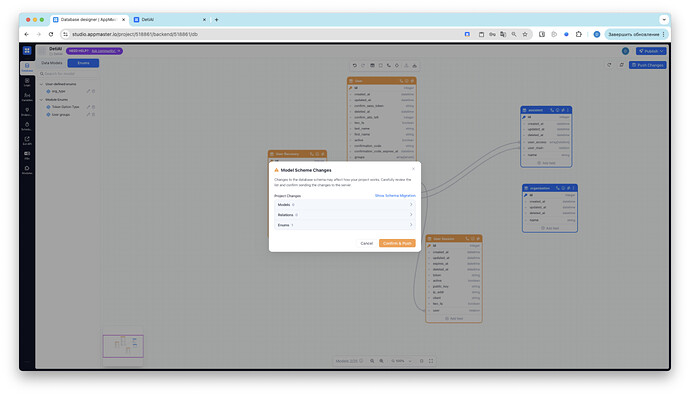Confirm and push the schema changes

click(x=397, y=243)
